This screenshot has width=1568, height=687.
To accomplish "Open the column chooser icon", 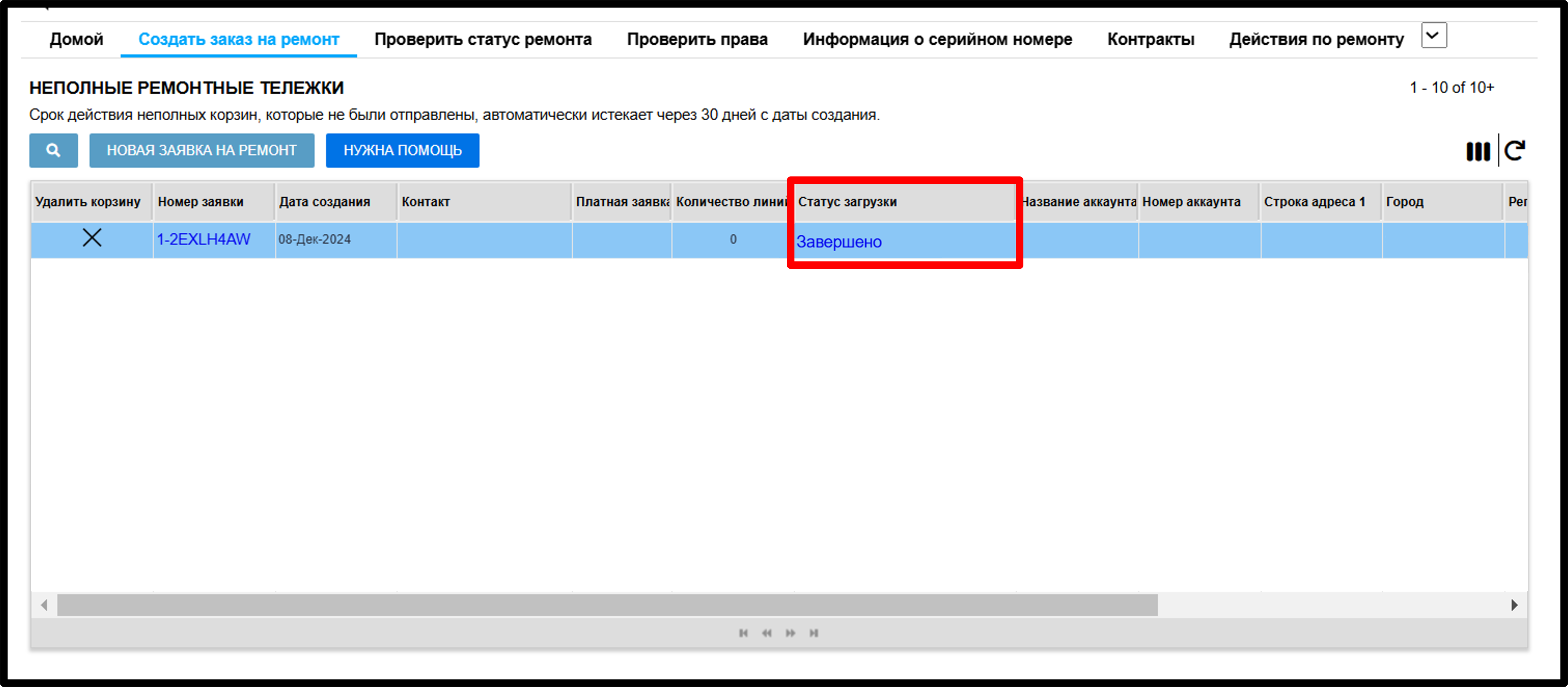I will click(1478, 151).
